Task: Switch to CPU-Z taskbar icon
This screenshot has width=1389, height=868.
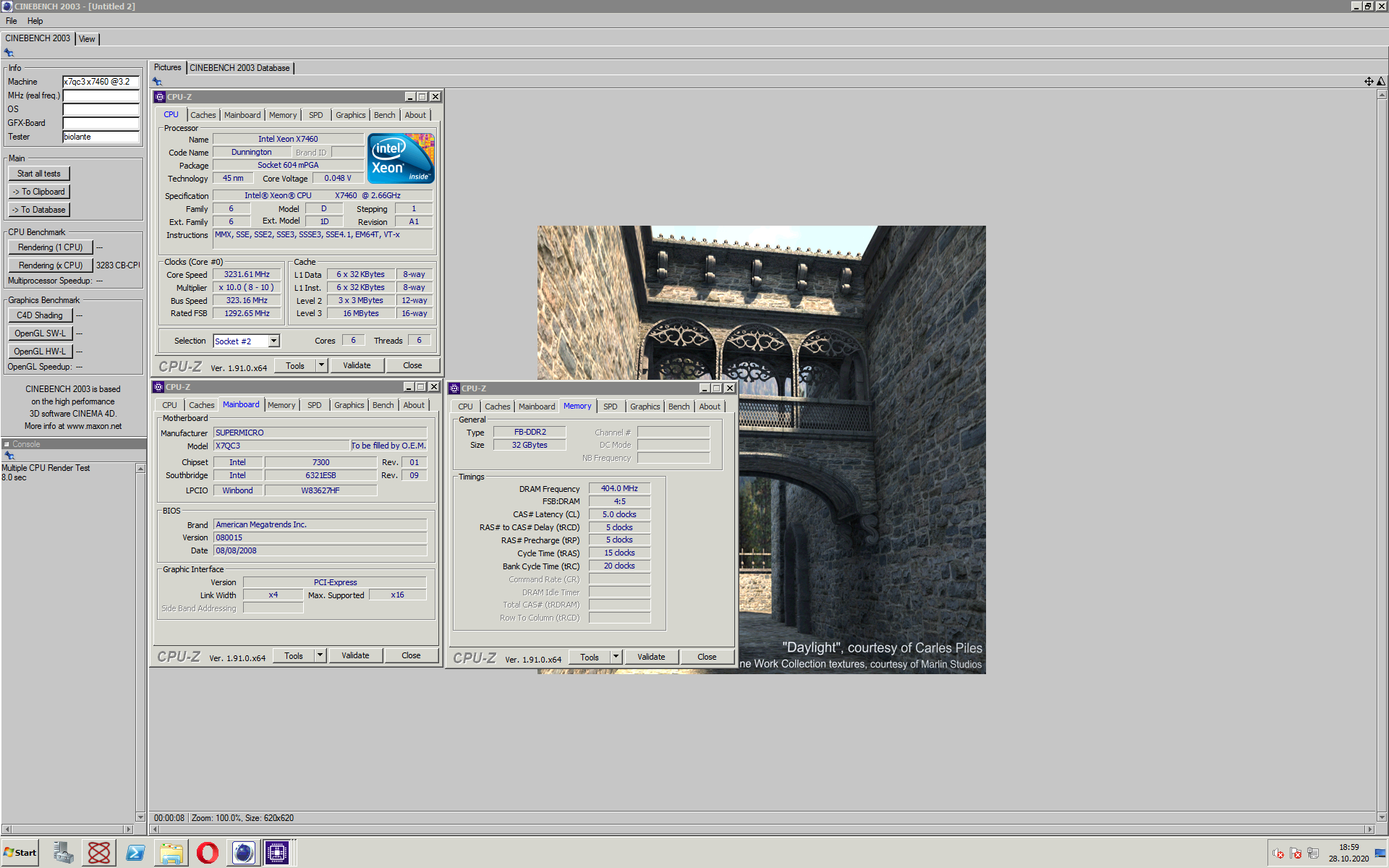Action: (277, 853)
